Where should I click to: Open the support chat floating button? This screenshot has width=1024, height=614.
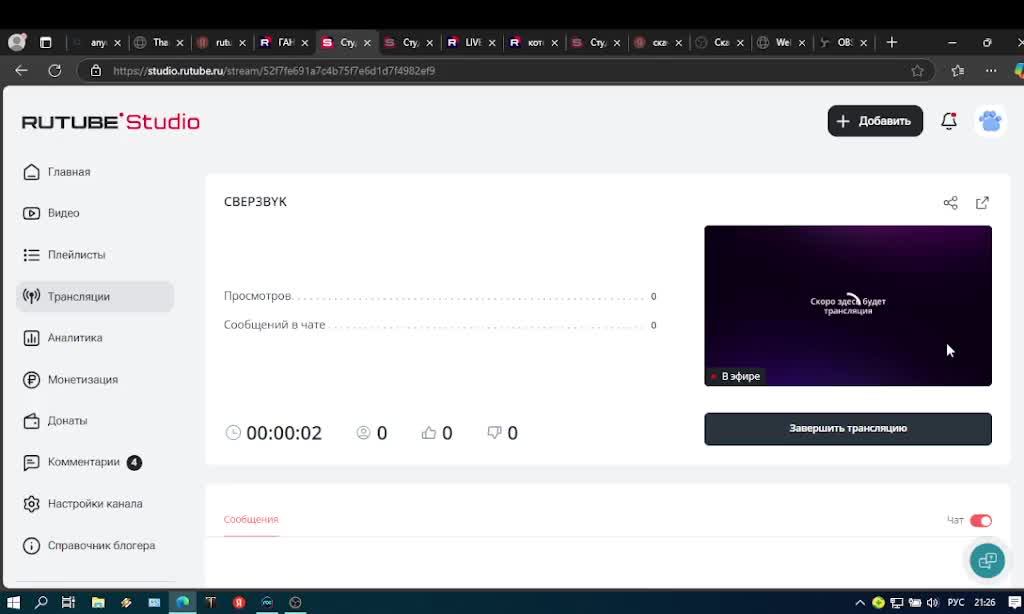tap(987, 560)
